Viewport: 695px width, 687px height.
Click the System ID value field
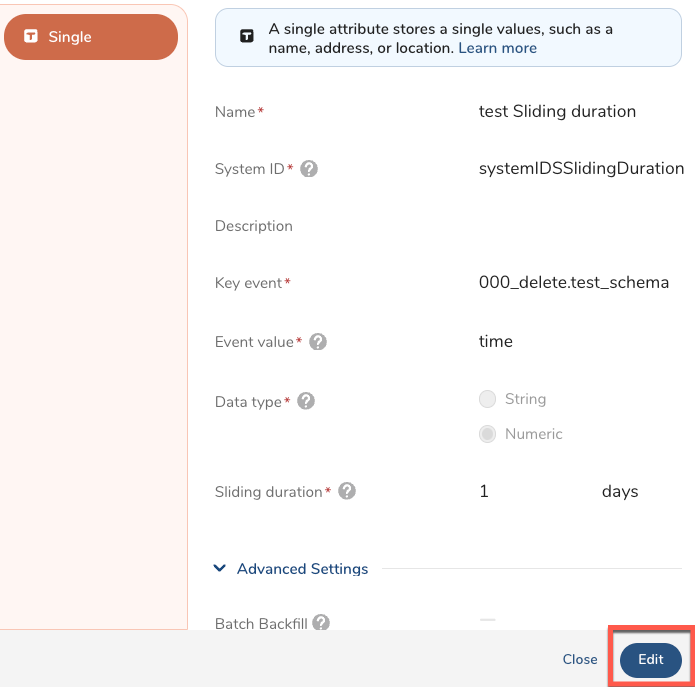[x=581, y=168]
